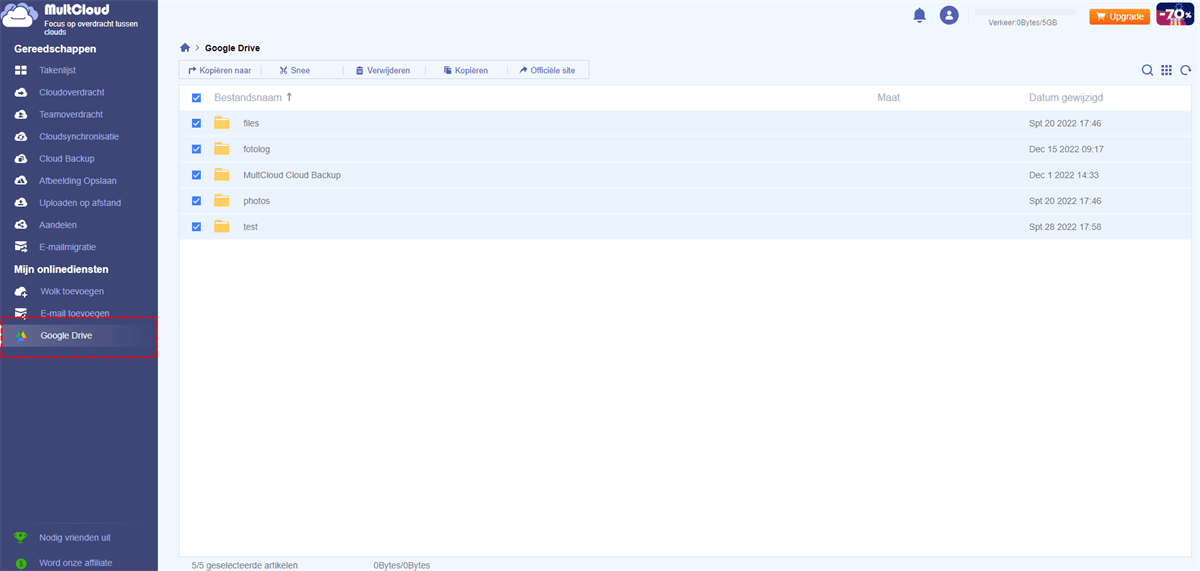
Task: Click the test folder icon
Action: (222, 227)
